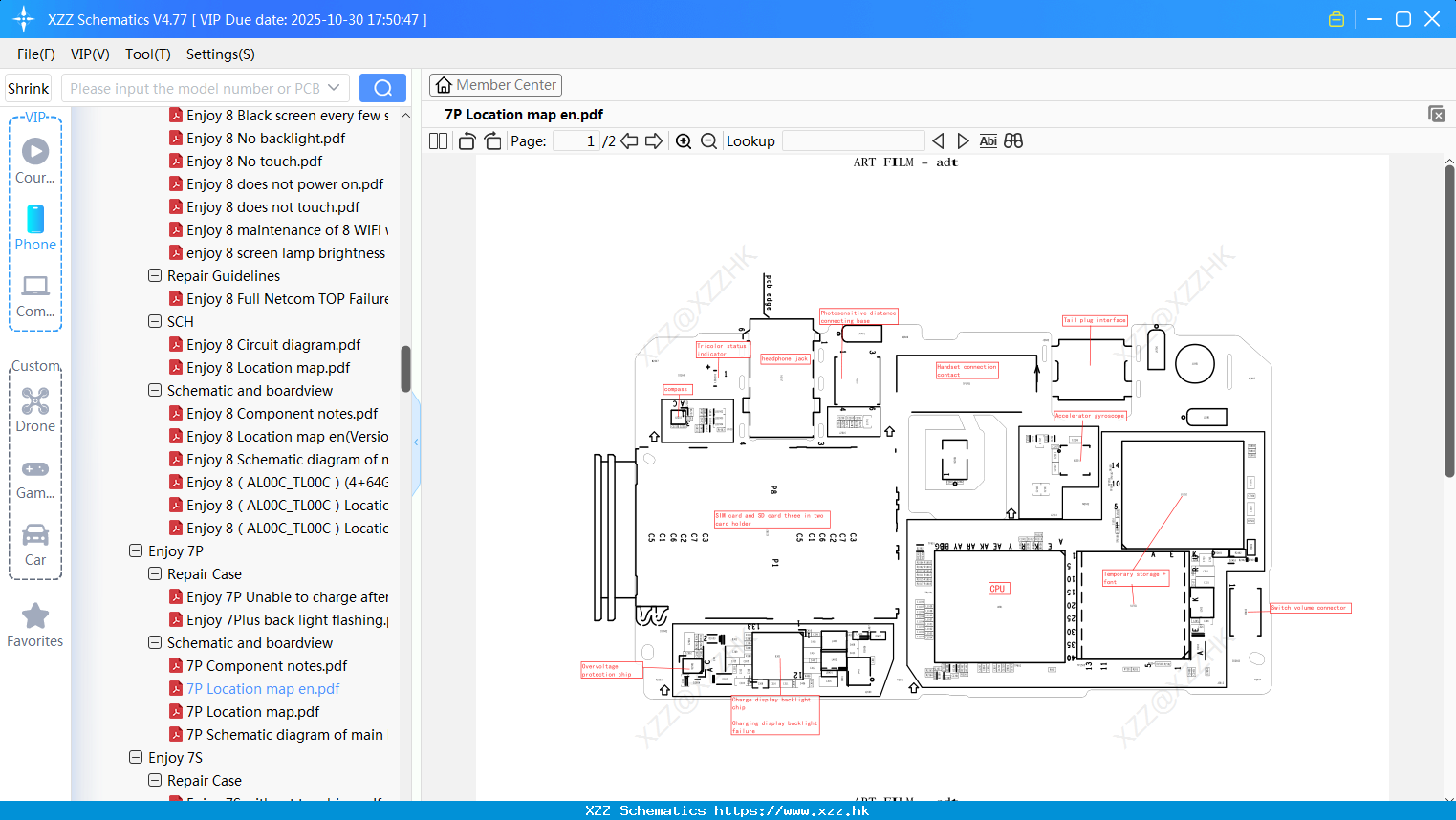1456x820 pixels.
Task: Go to next page arrow
Action: [x=654, y=140]
